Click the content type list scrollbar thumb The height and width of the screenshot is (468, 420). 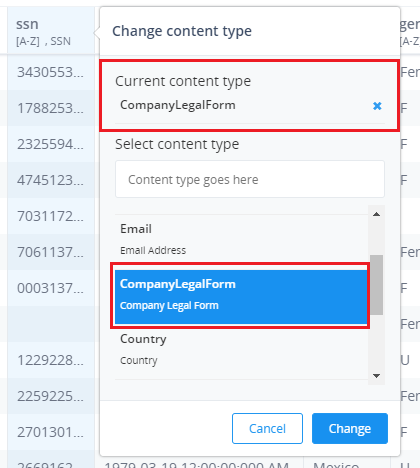click(376, 285)
